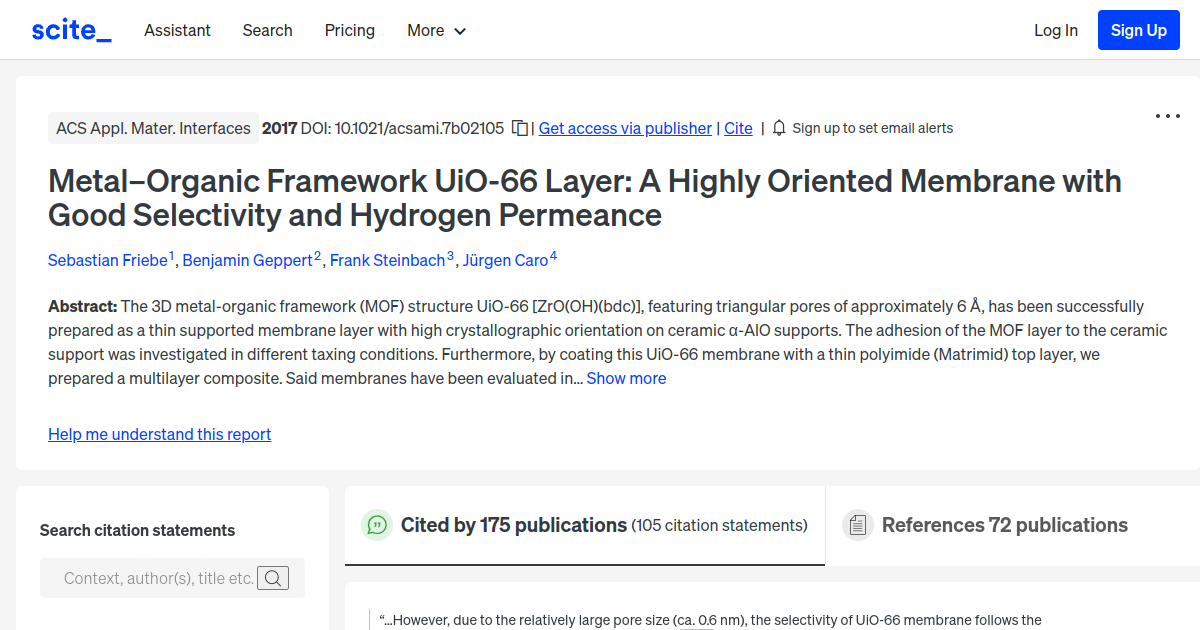Open the author superscript affiliation for Jürgen Caro
Image resolution: width=1200 pixels, height=630 pixels.
(x=552, y=254)
